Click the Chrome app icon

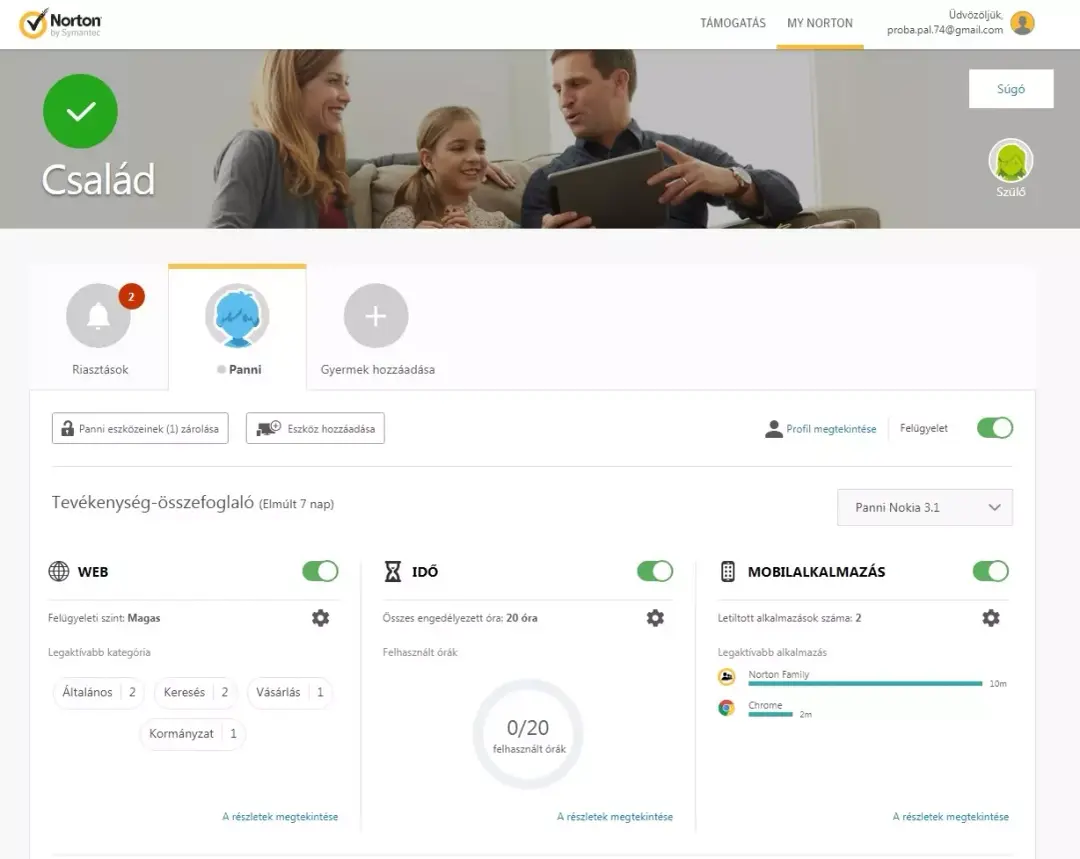pyautogui.click(x=726, y=707)
